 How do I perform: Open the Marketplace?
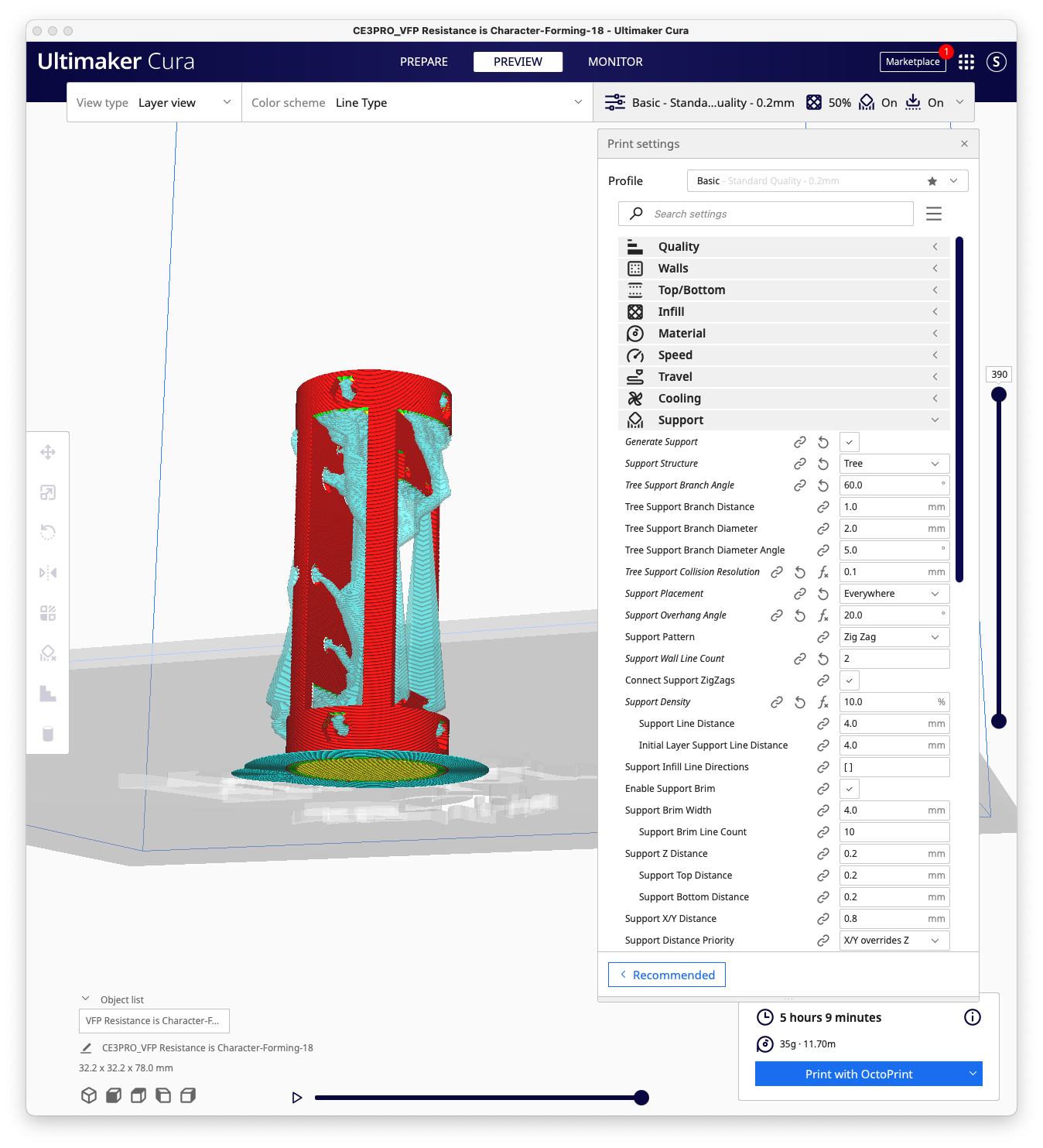tap(913, 62)
